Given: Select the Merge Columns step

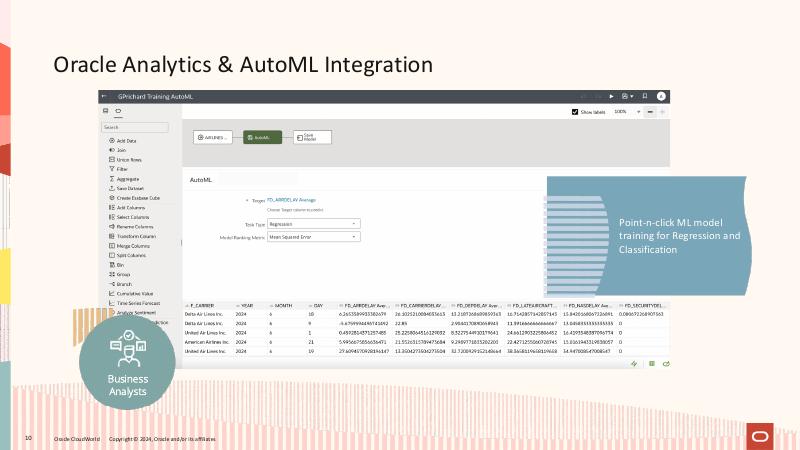Looking at the screenshot, I should pyautogui.click(x=129, y=246).
